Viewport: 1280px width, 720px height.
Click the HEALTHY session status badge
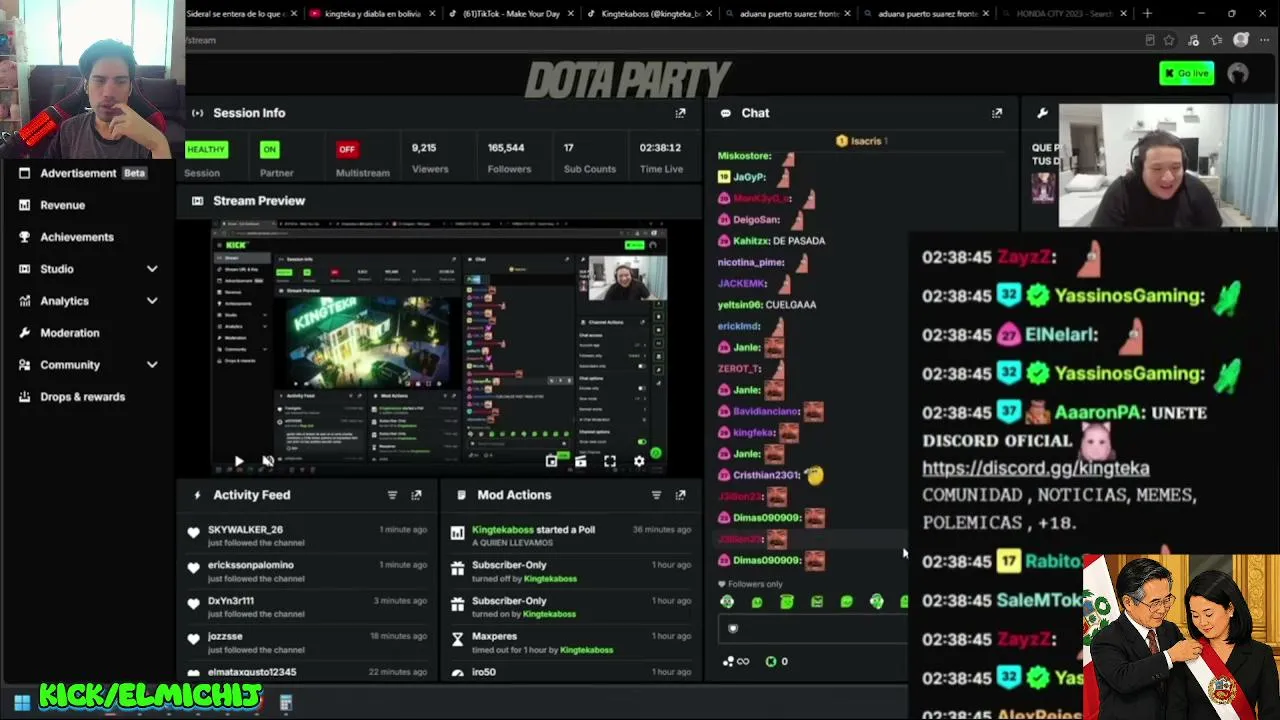coord(206,150)
